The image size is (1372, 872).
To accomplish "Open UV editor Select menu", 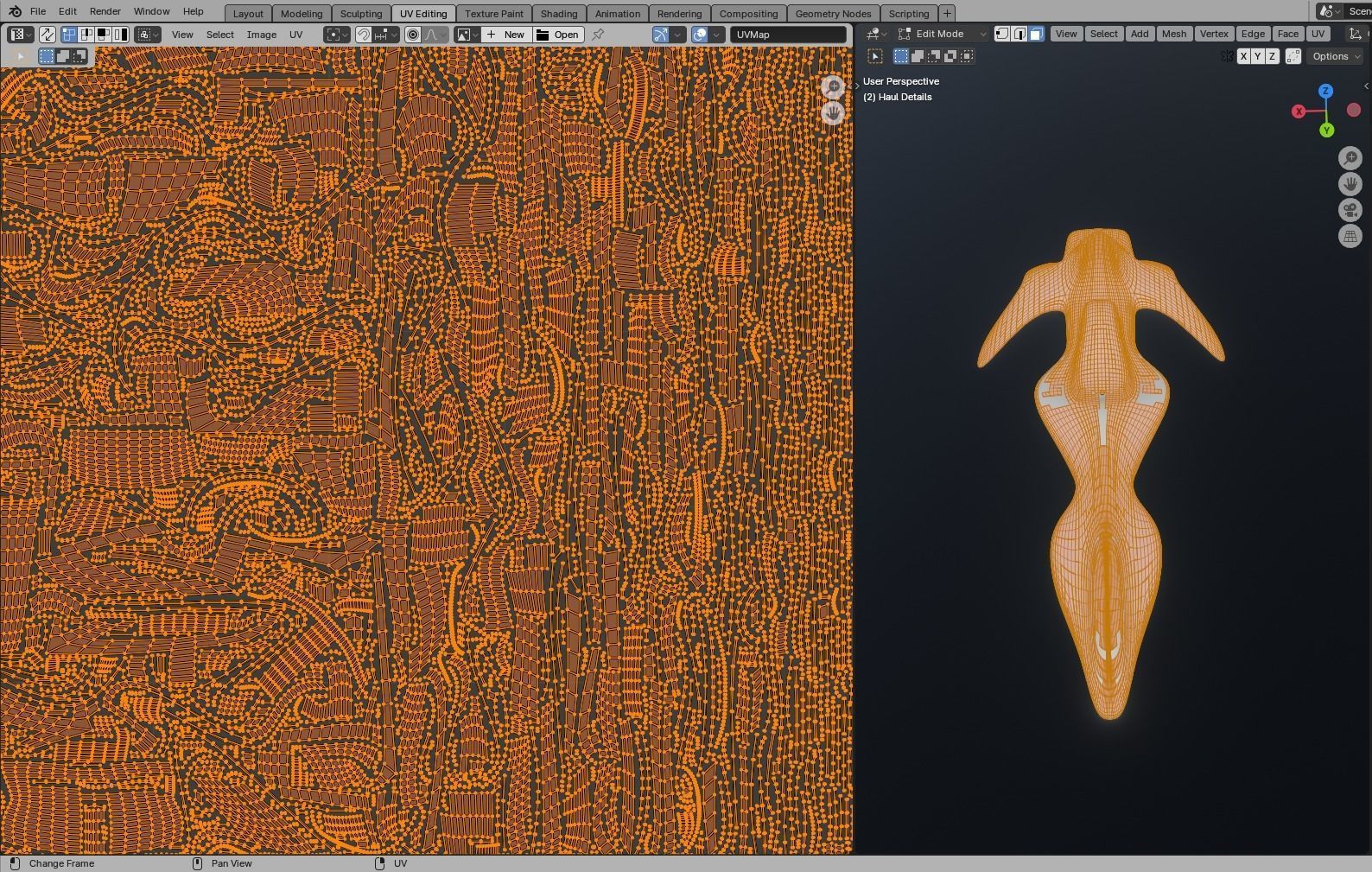I will pyautogui.click(x=220, y=35).
